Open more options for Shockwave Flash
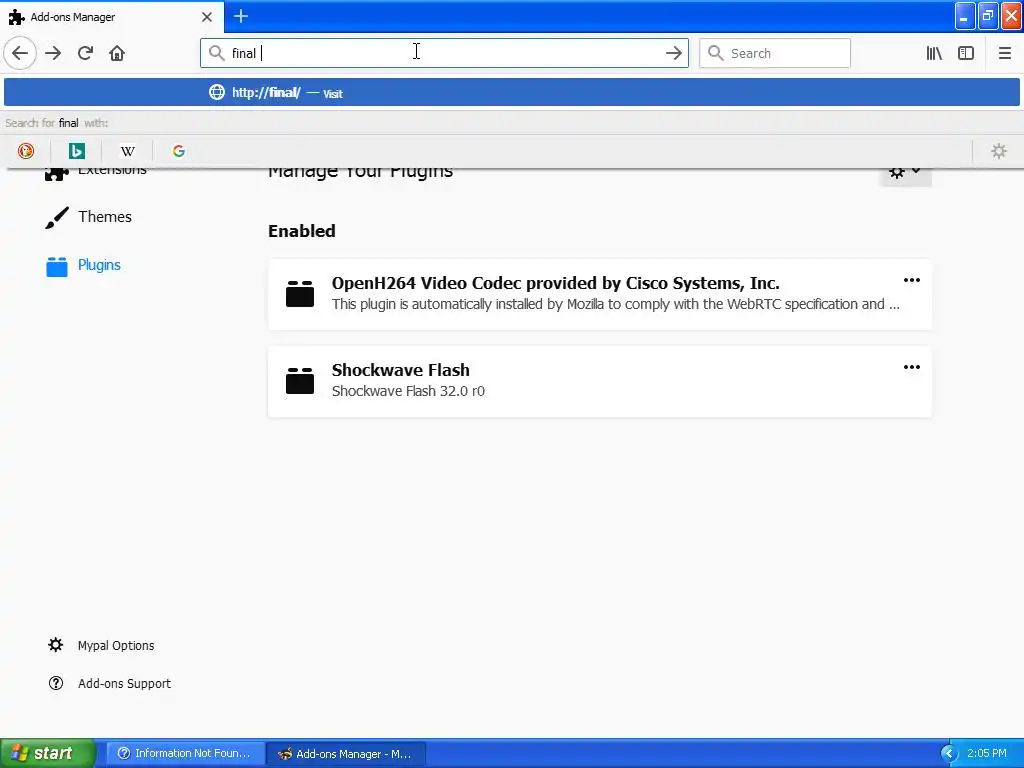The width and height of the screenshot is (1024, 768). pyautogui.click(x=912, y=367)
